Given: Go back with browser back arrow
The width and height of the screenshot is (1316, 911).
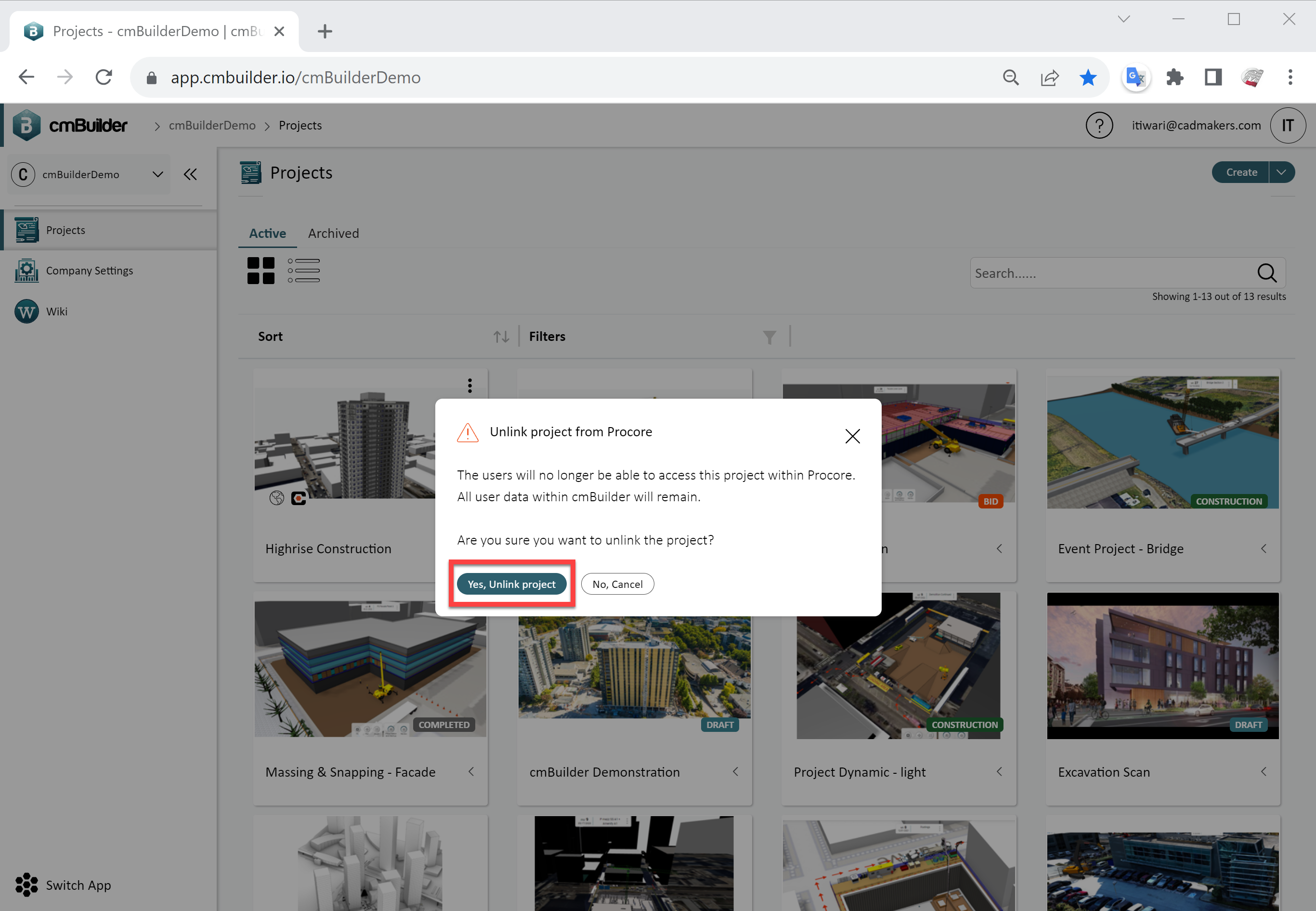Looking at the screenshot, I should 26,77.
